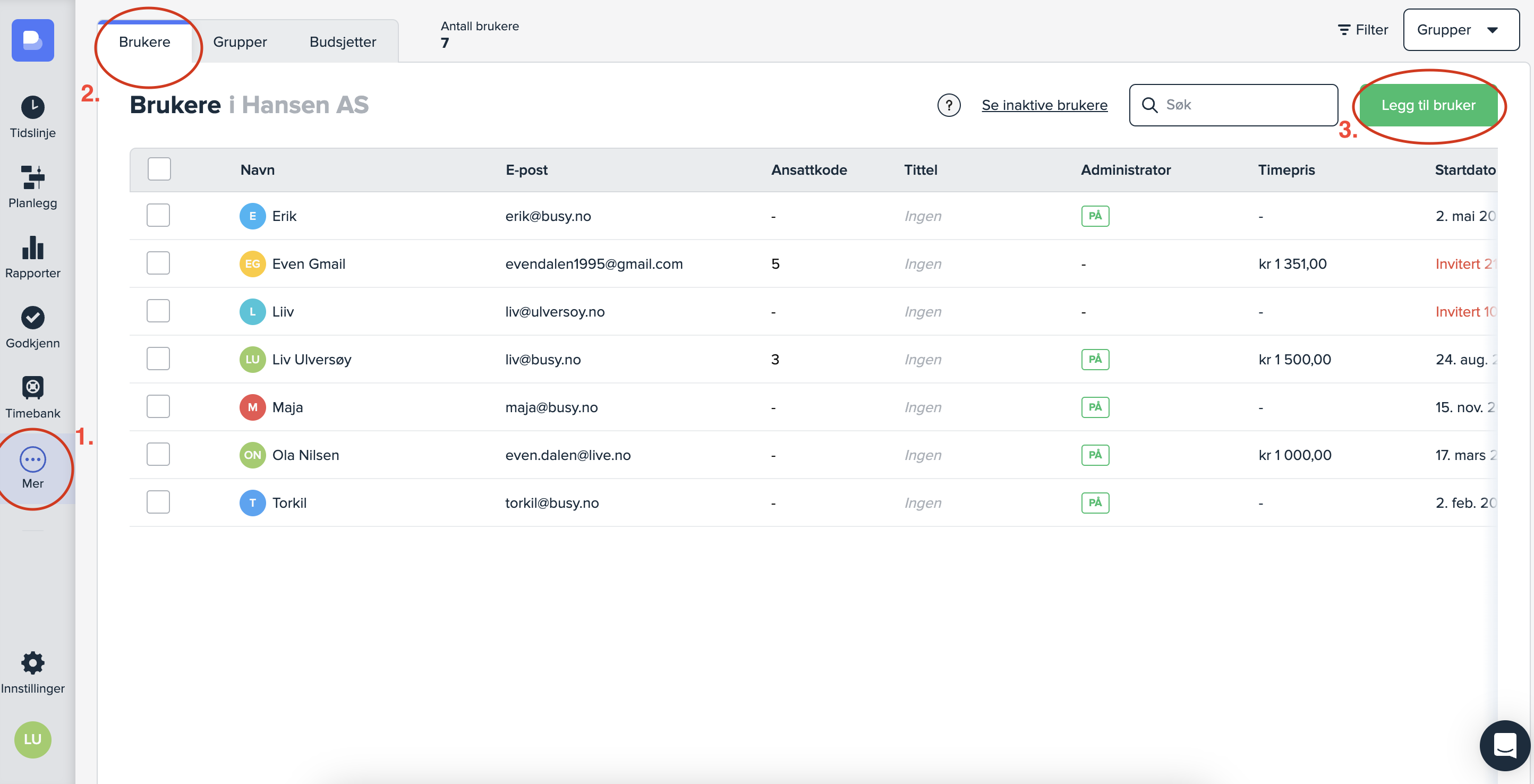1534x784 pixels.
Task: Check the box for Erik
Action: tap(158, 216)
